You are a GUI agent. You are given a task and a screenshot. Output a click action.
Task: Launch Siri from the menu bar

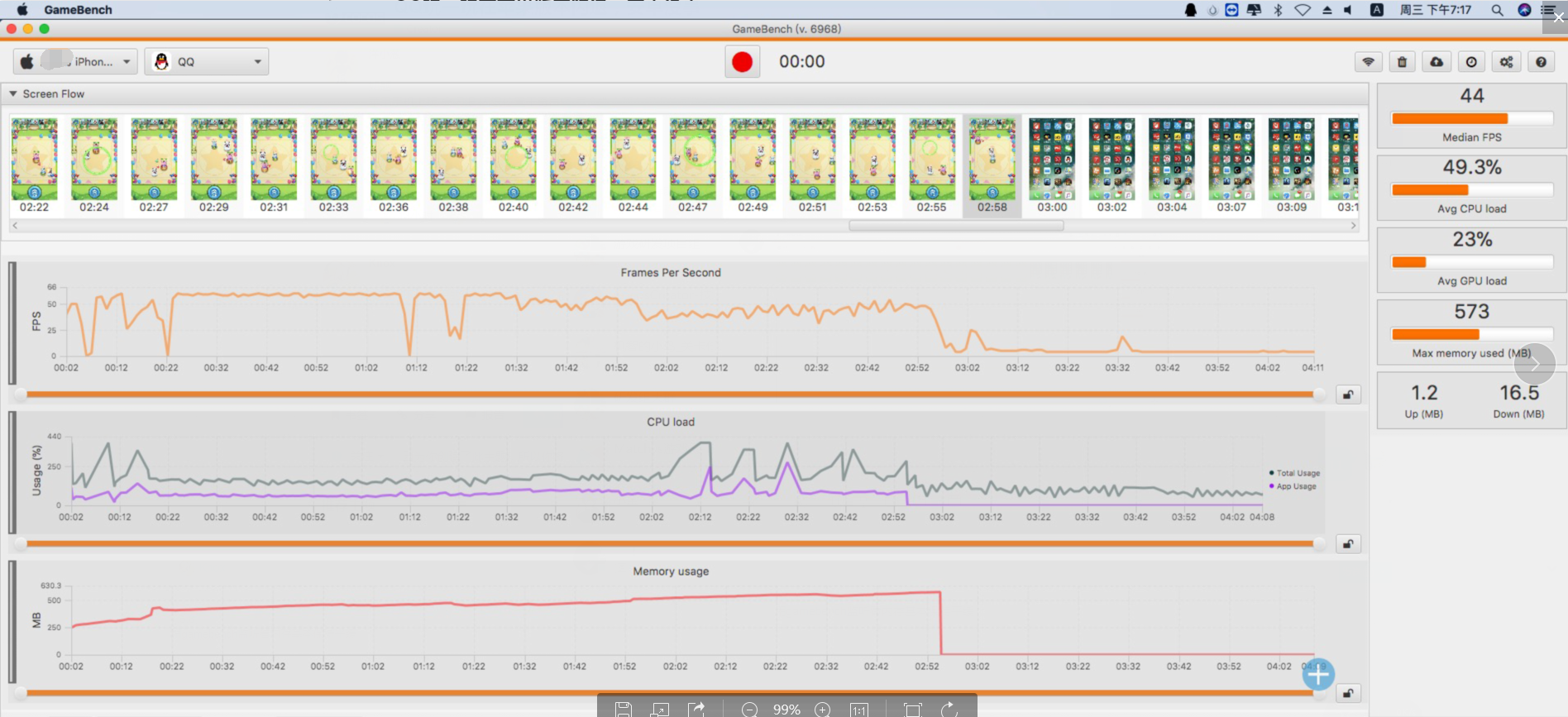(x=1524, y=10)
